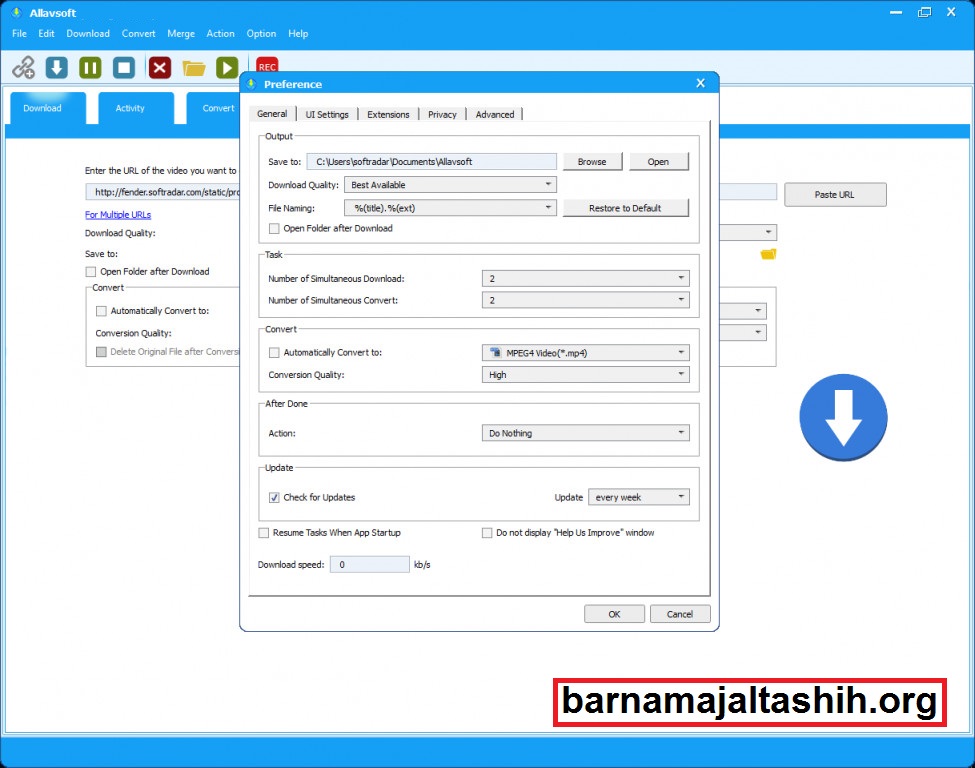The image size is (975, 768).
Task: Enable Resume Tasks When App Startup
Action: 264,533
